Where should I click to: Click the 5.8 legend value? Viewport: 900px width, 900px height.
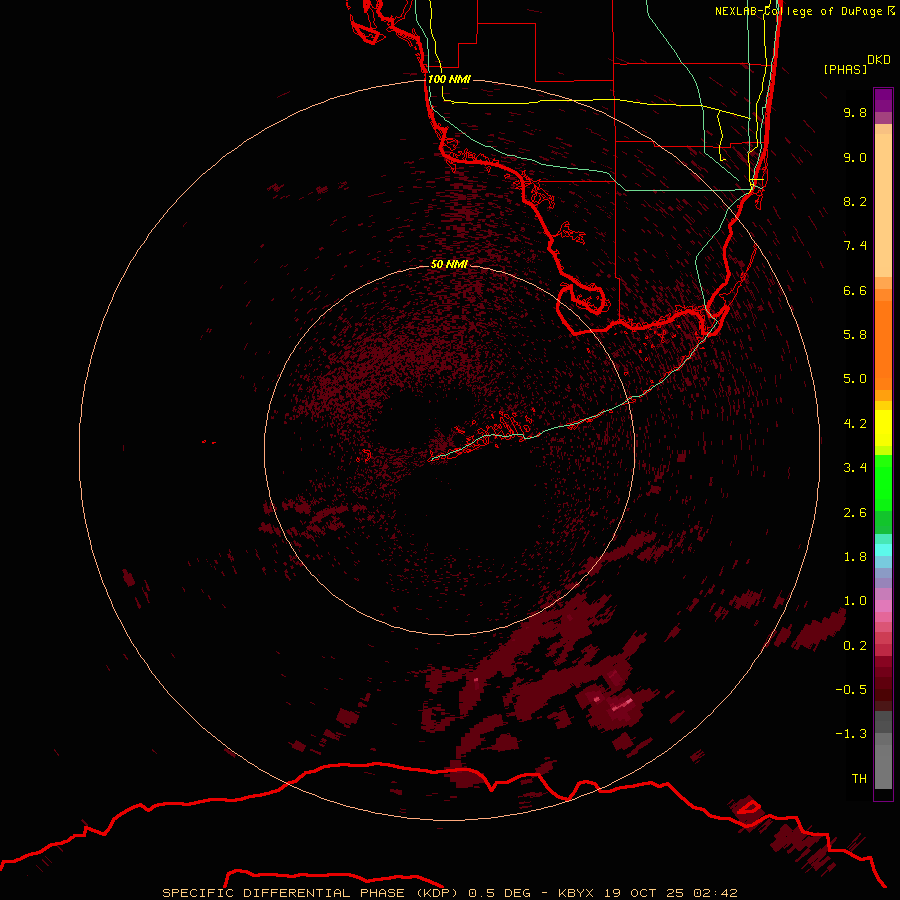point(855,334)
